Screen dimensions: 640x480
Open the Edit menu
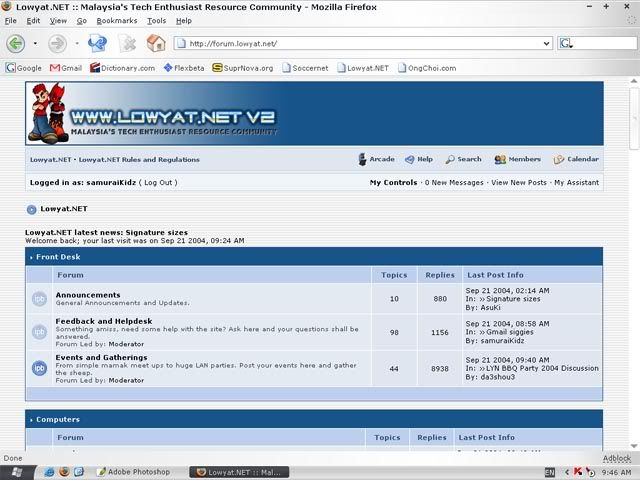pyautogui.click(x=33, y=21)
